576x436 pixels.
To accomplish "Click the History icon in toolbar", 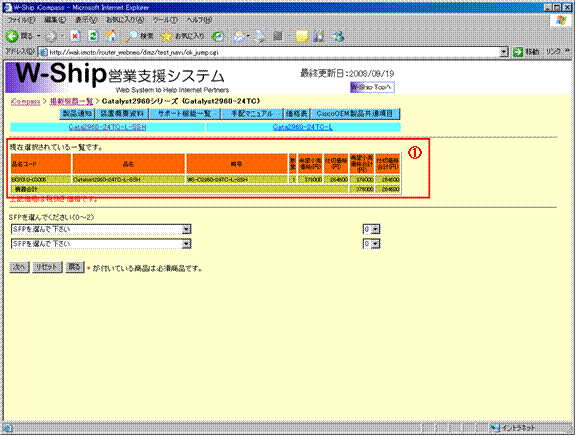I will 218,36.
